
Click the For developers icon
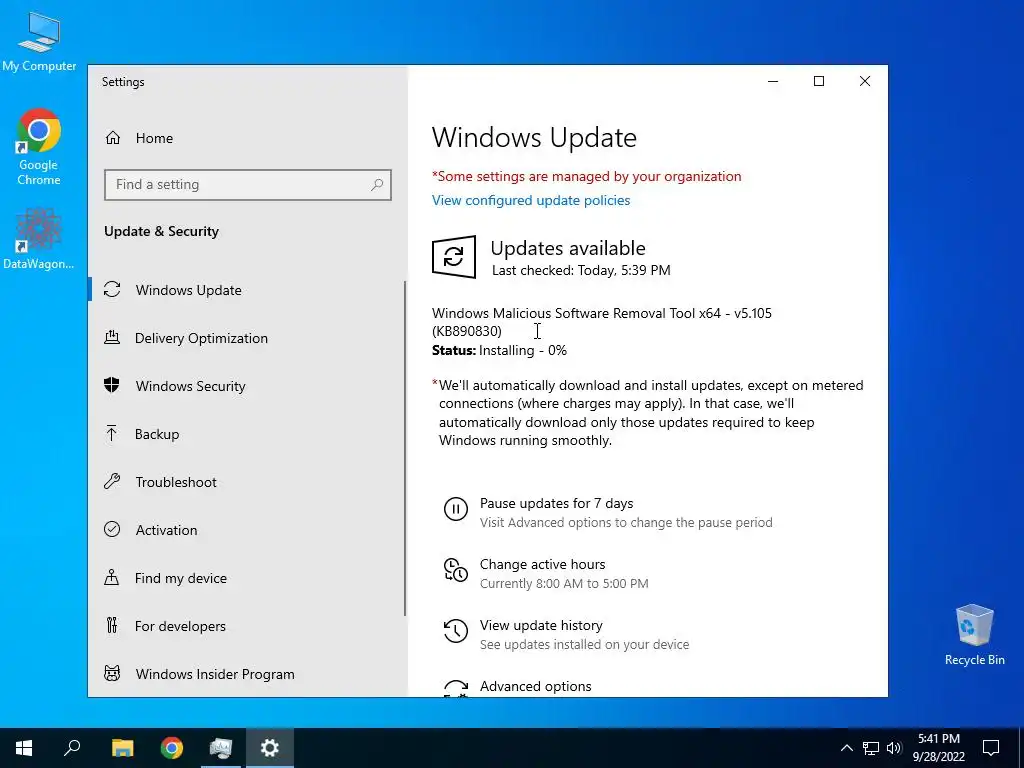pyautogui.click(x=112, y=626)
